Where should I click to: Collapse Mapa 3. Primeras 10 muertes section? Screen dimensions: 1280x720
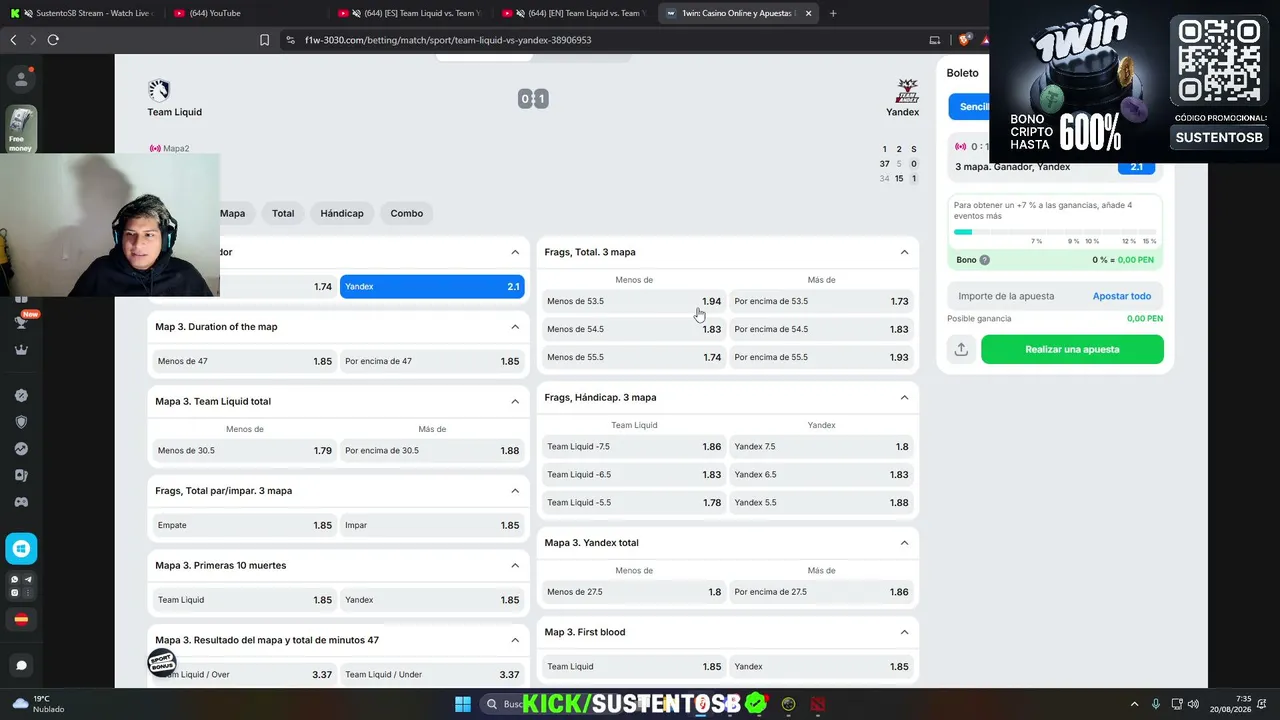click(515, 565)
